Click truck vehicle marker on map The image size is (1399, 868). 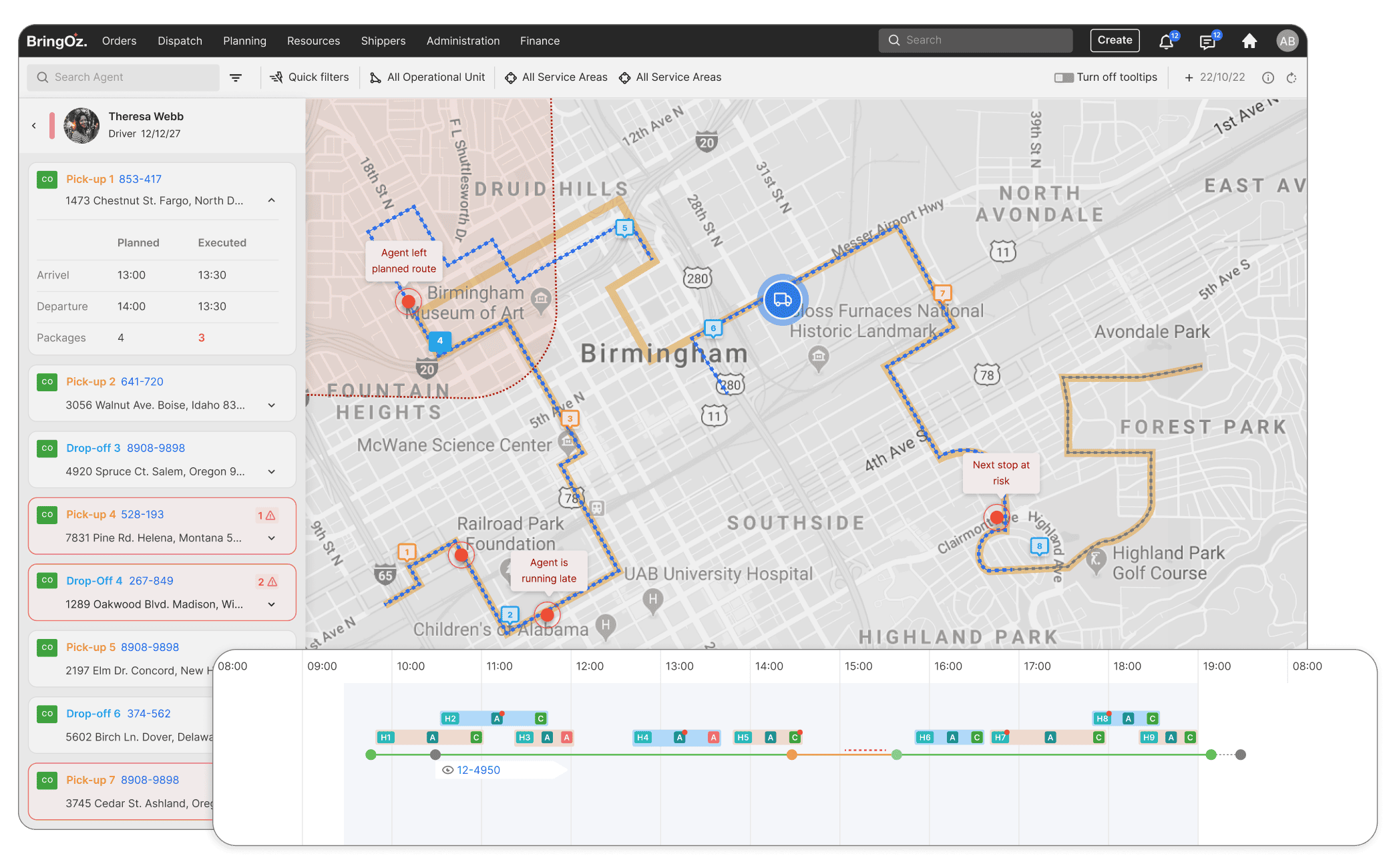[x=782, y=300]
